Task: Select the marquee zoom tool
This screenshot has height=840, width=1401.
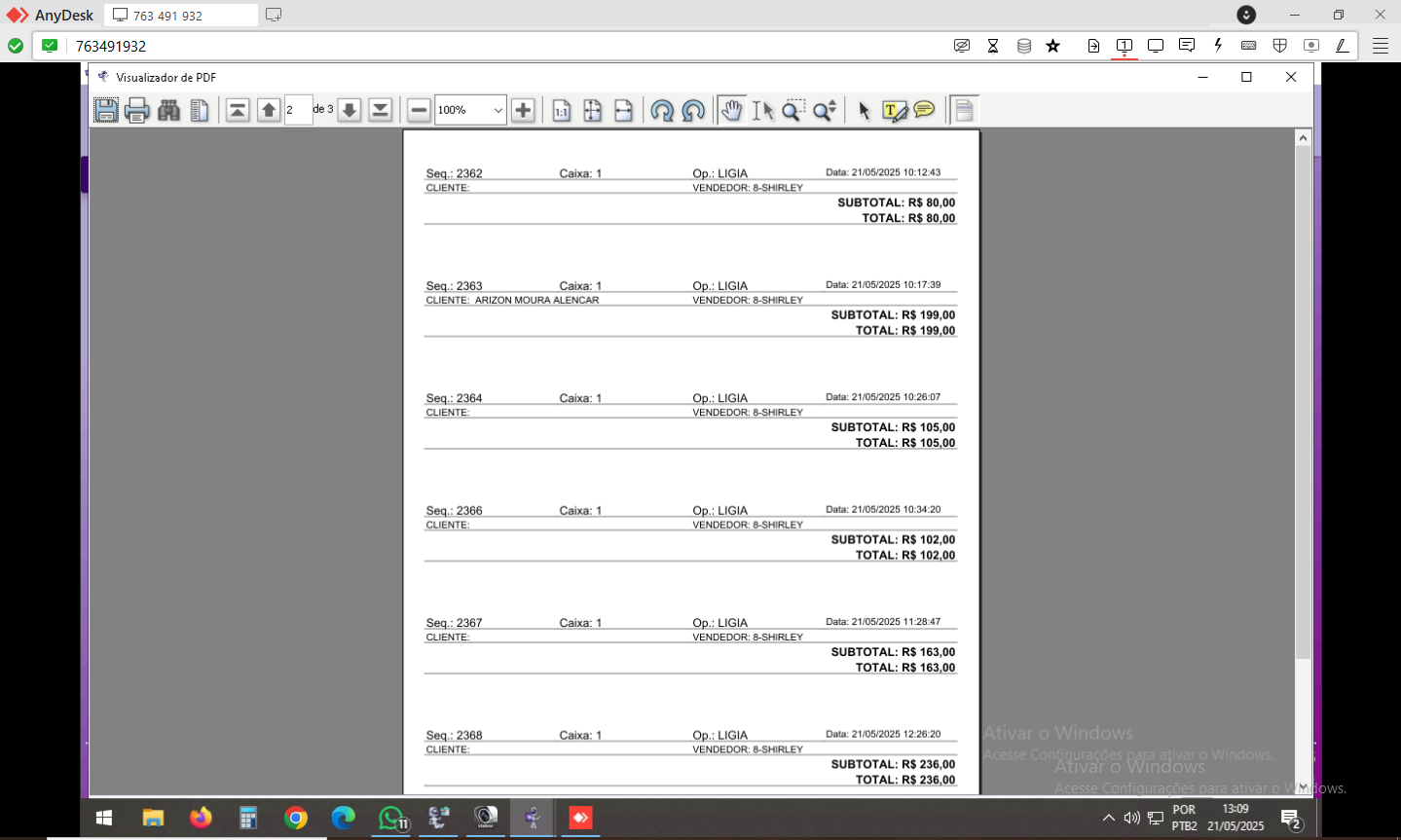Action: click(793, 110)
